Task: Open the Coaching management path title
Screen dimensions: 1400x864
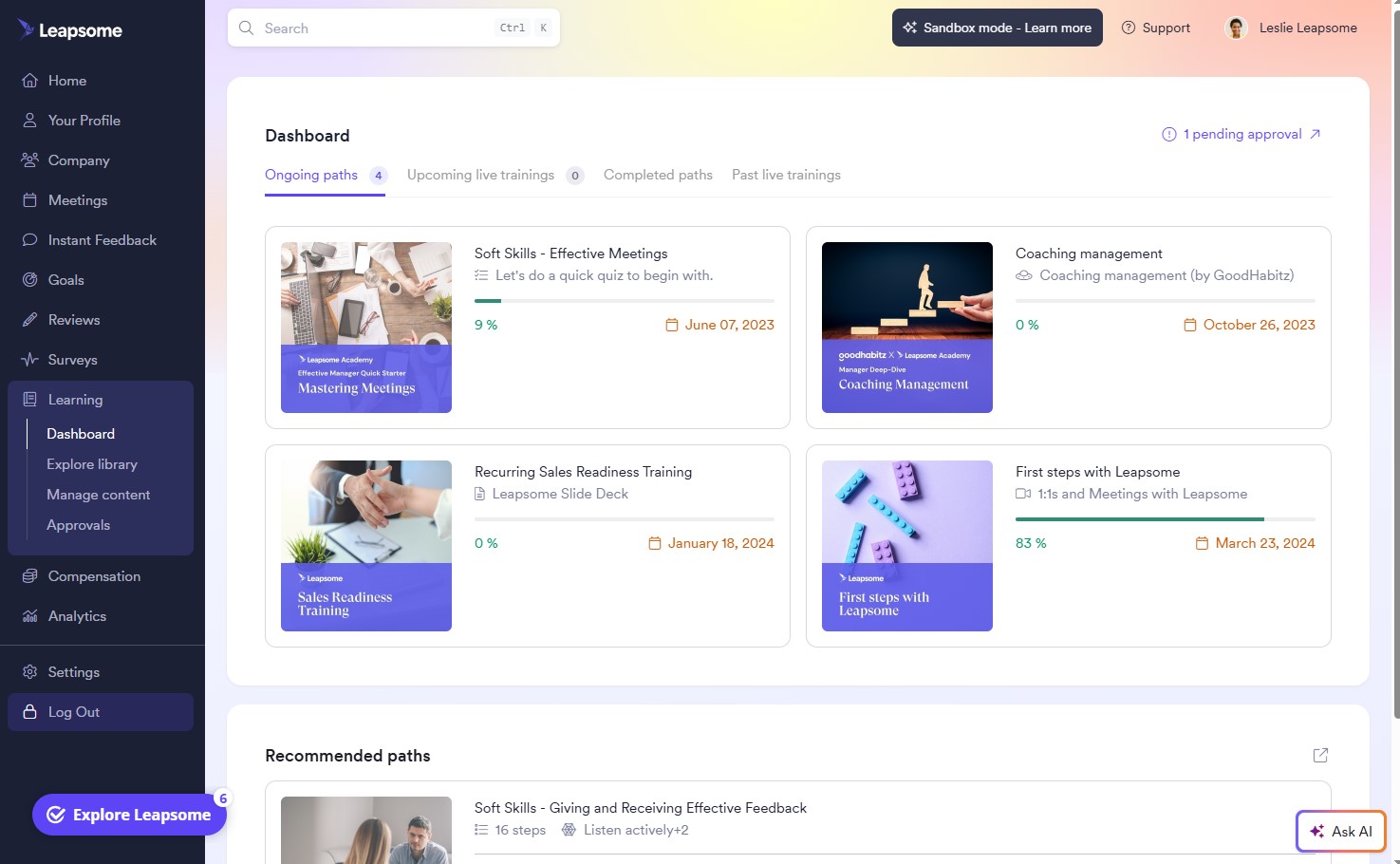Action: 1089,254
